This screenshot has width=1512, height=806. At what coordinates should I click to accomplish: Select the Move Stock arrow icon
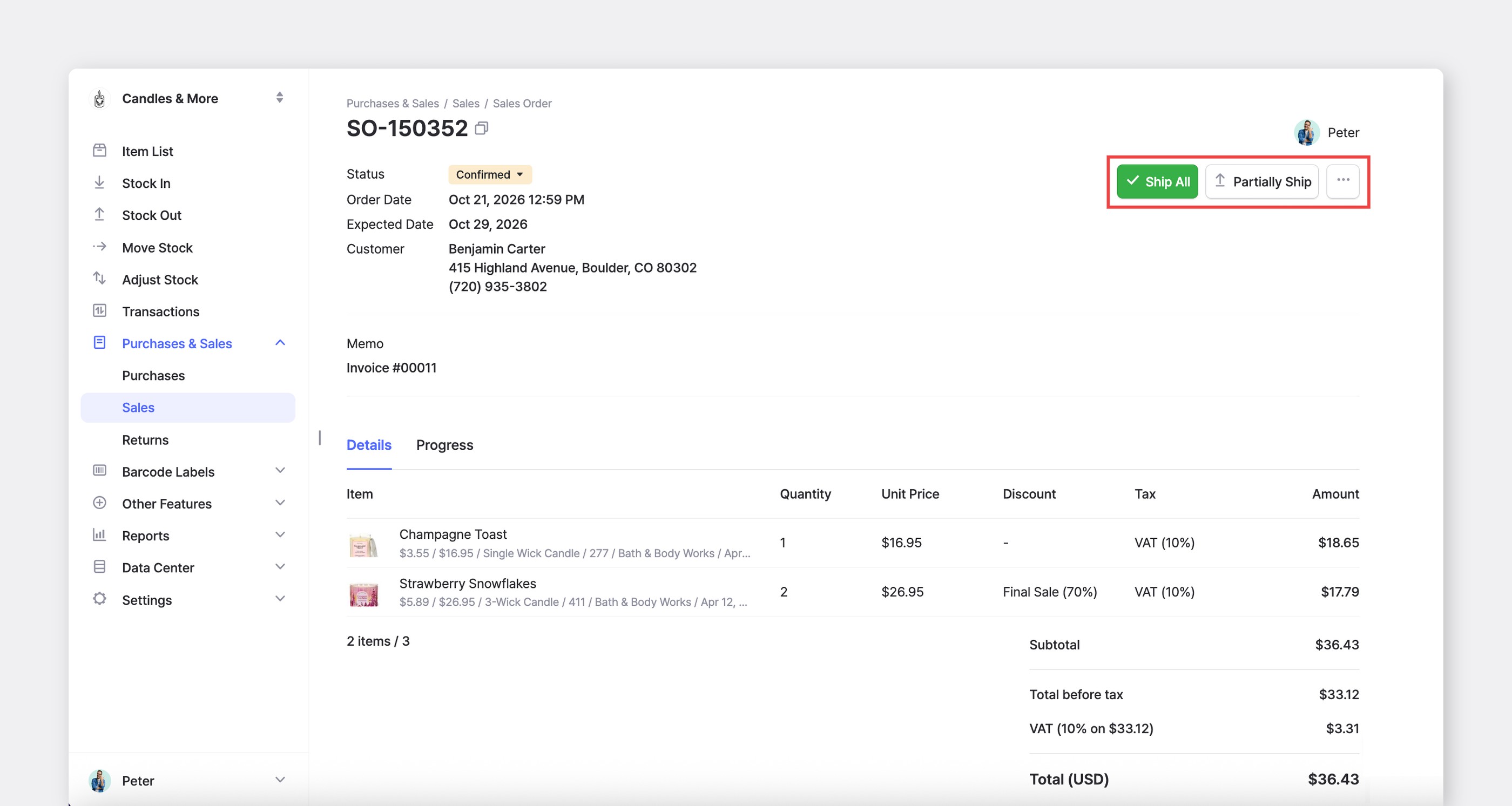tap(100, 246)
